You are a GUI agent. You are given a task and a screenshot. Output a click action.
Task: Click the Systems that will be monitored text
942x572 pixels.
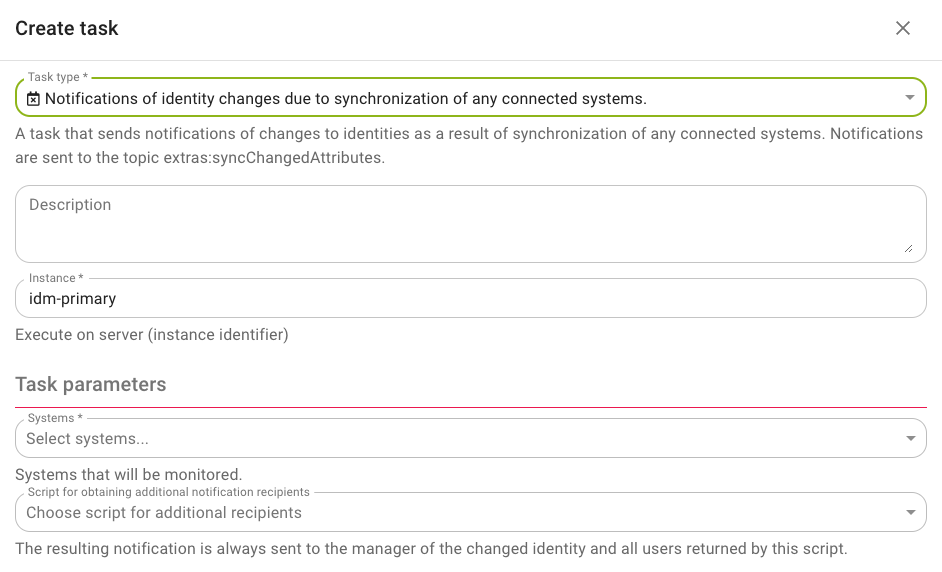coord(129,475)
